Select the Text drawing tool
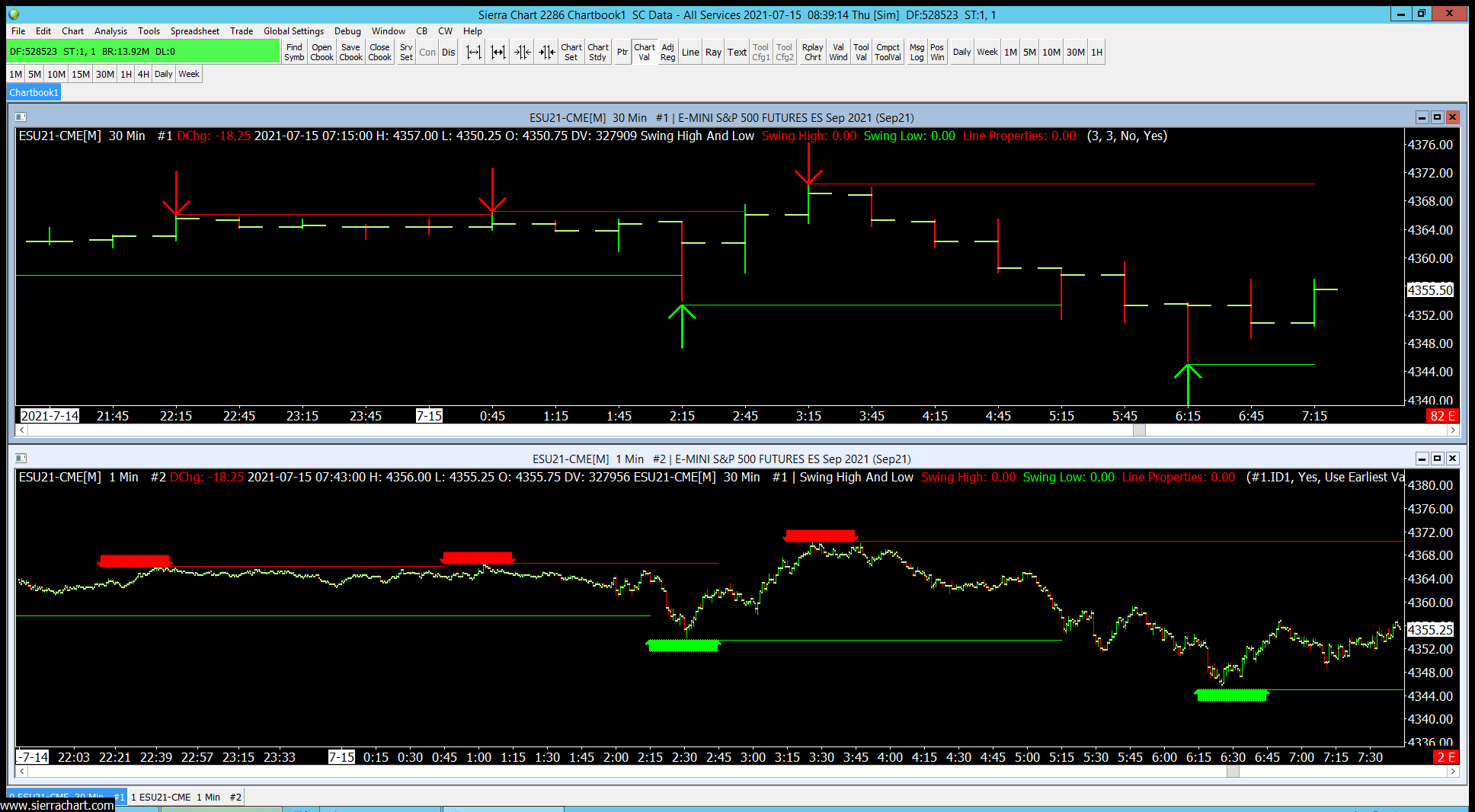This screenshot has height=812, width=1475. [737, 52]
